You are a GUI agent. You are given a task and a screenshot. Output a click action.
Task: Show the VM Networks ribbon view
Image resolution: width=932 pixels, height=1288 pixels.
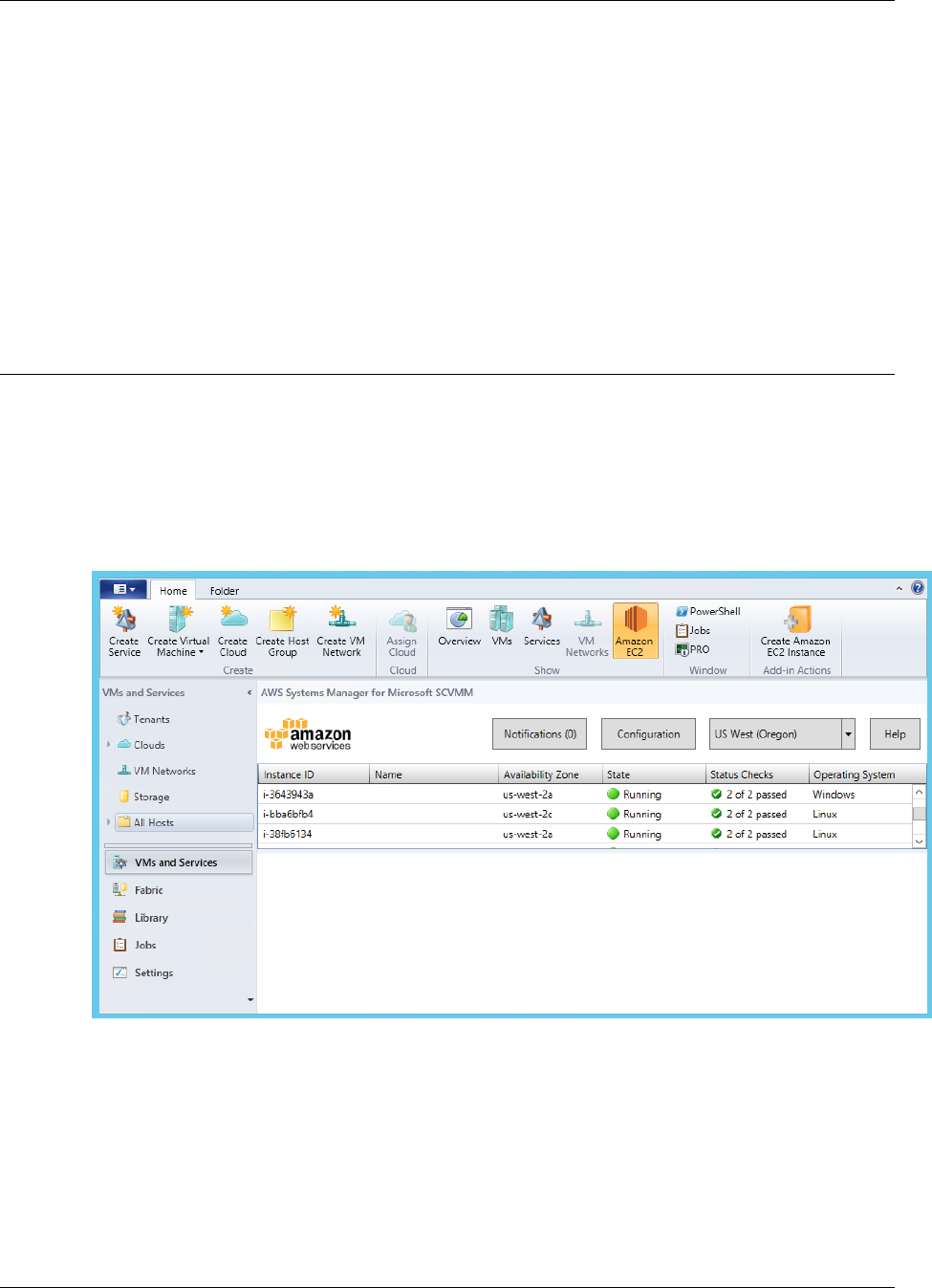(x=587, y=631)
